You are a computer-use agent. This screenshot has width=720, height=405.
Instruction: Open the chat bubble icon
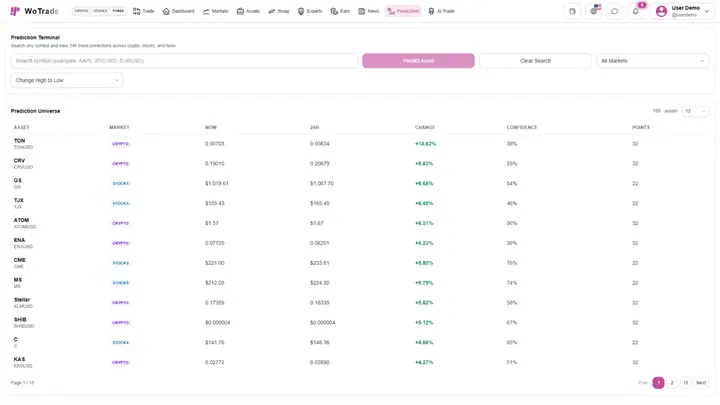614,11
